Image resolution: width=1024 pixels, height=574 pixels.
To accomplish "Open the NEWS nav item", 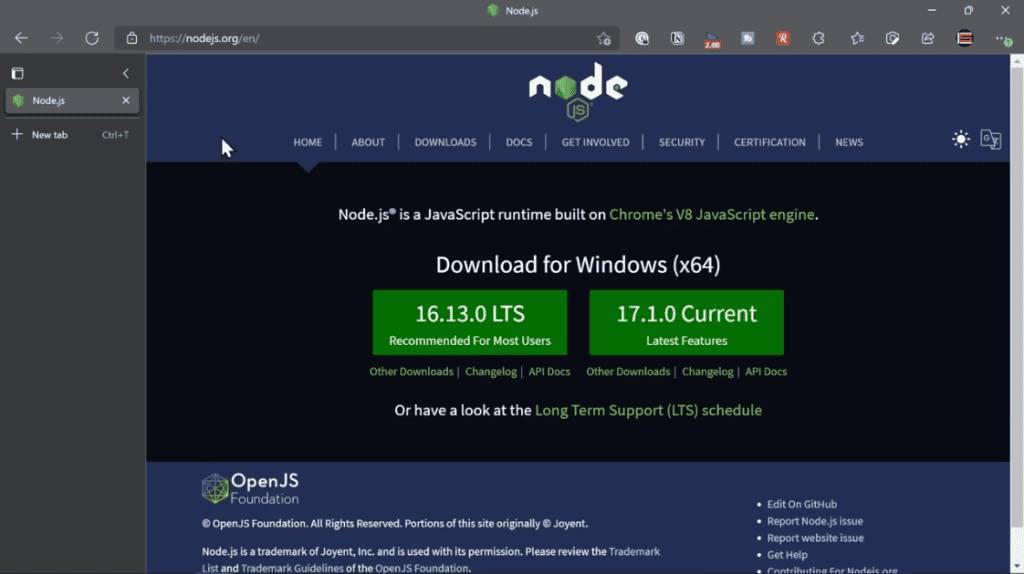I will [x=849, y=142].
